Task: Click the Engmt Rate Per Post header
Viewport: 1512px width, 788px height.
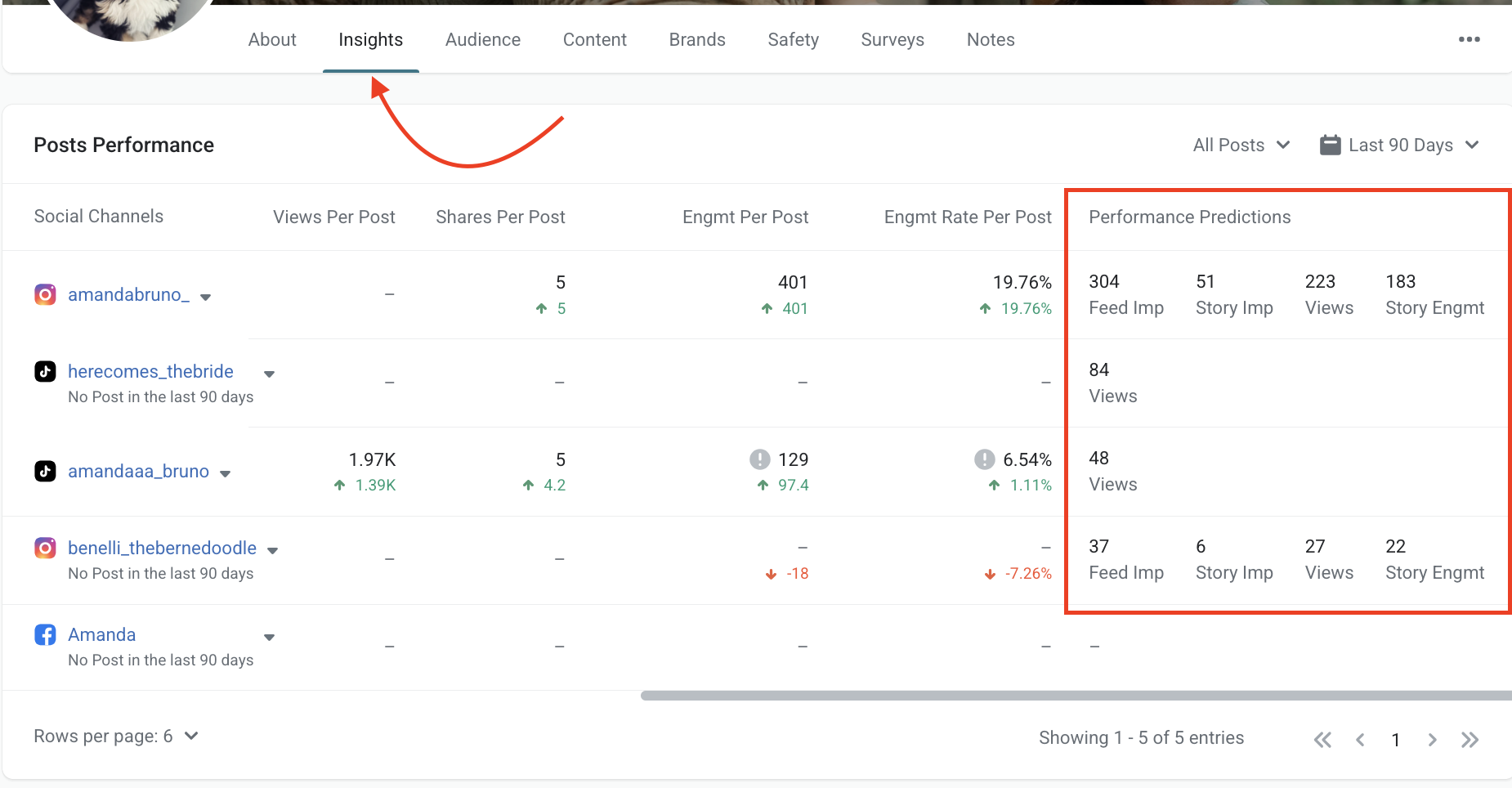Action: 968,217
